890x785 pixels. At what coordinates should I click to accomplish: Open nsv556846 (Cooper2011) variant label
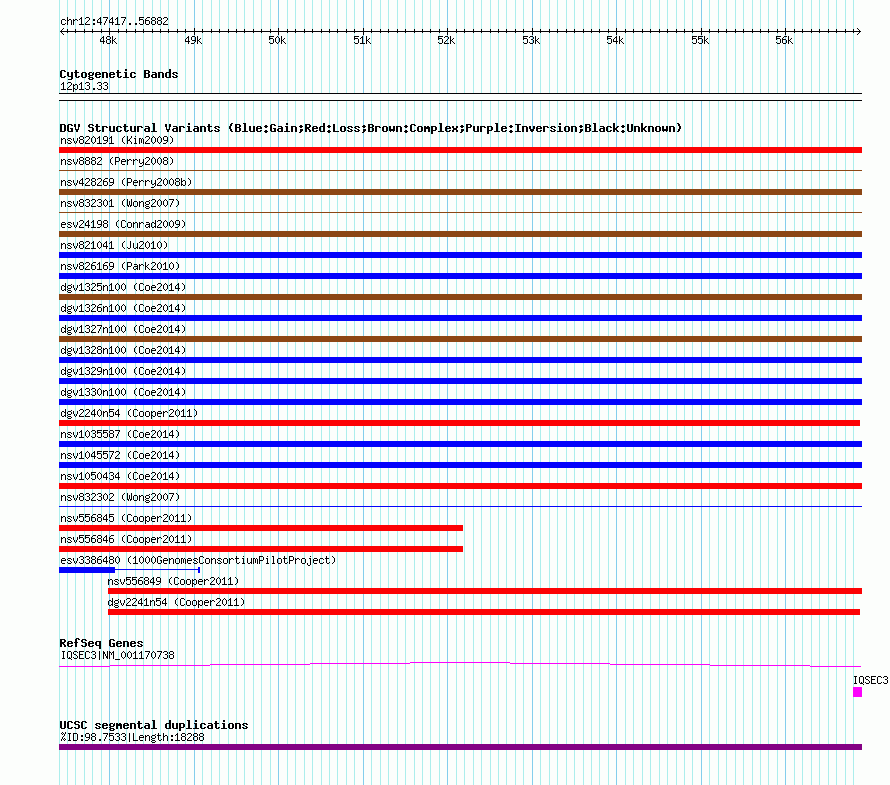click(x=126, y=539)
